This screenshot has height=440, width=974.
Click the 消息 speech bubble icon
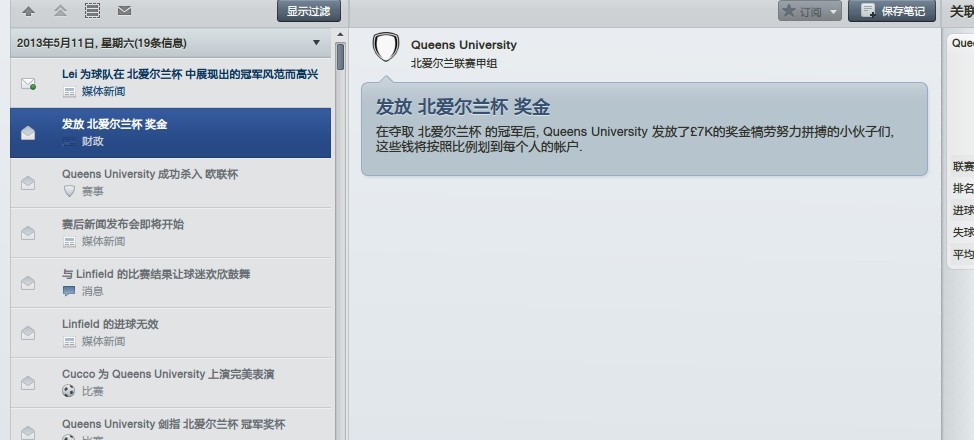coord(69,291)
